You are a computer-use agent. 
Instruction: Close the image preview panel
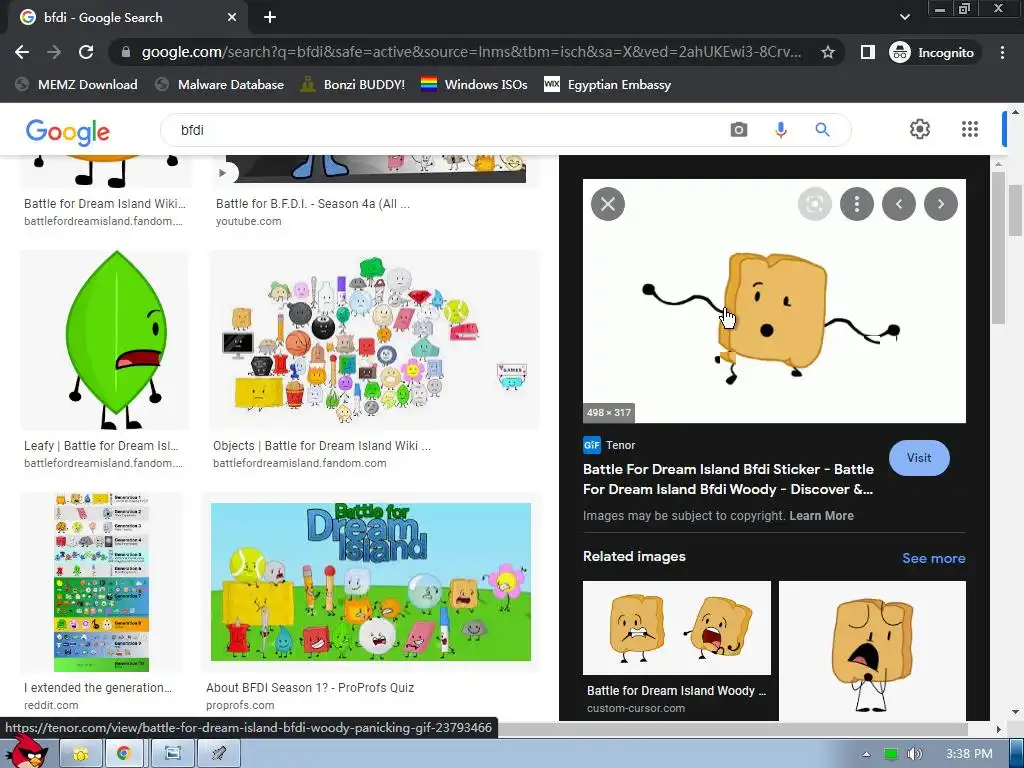tap(608, 204)
